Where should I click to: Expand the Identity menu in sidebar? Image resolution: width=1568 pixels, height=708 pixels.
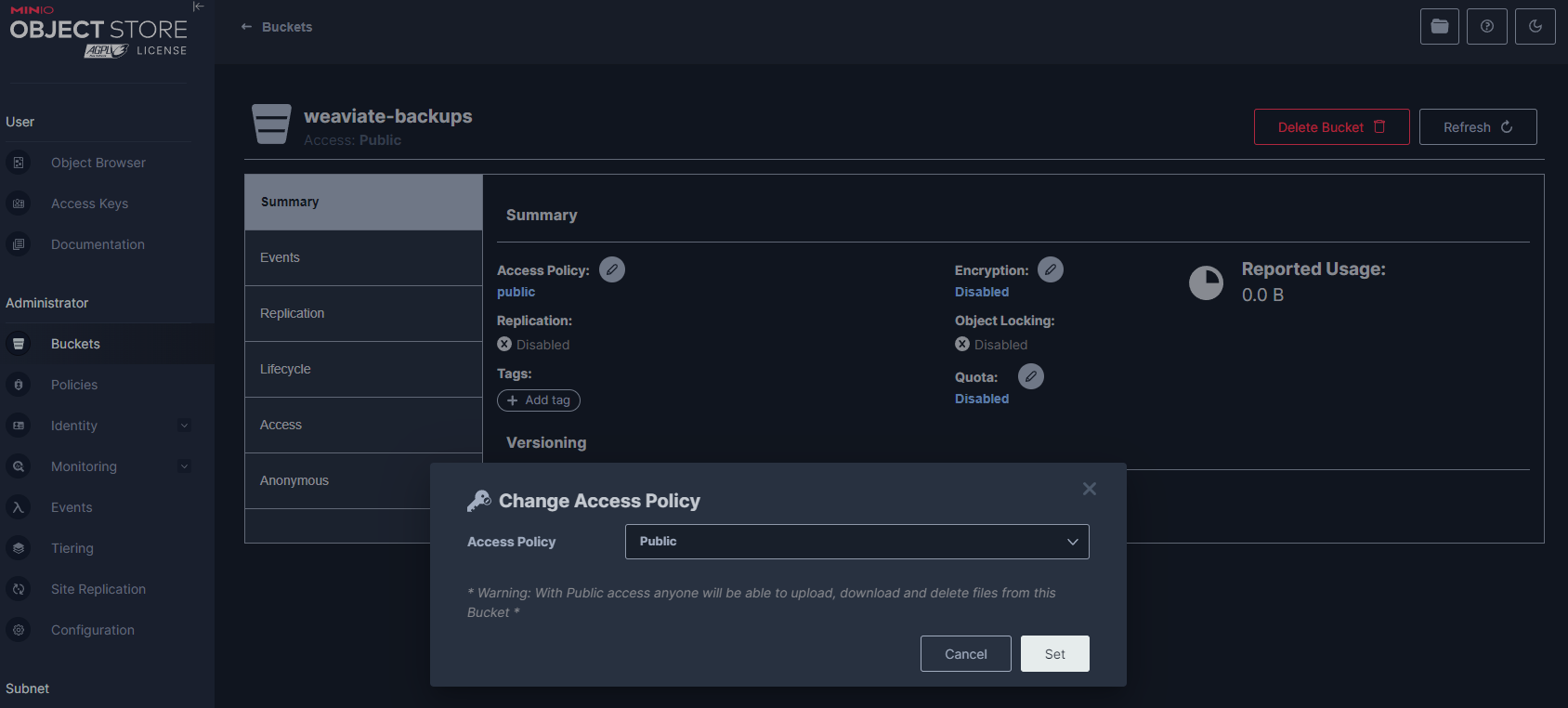[184, 426]
